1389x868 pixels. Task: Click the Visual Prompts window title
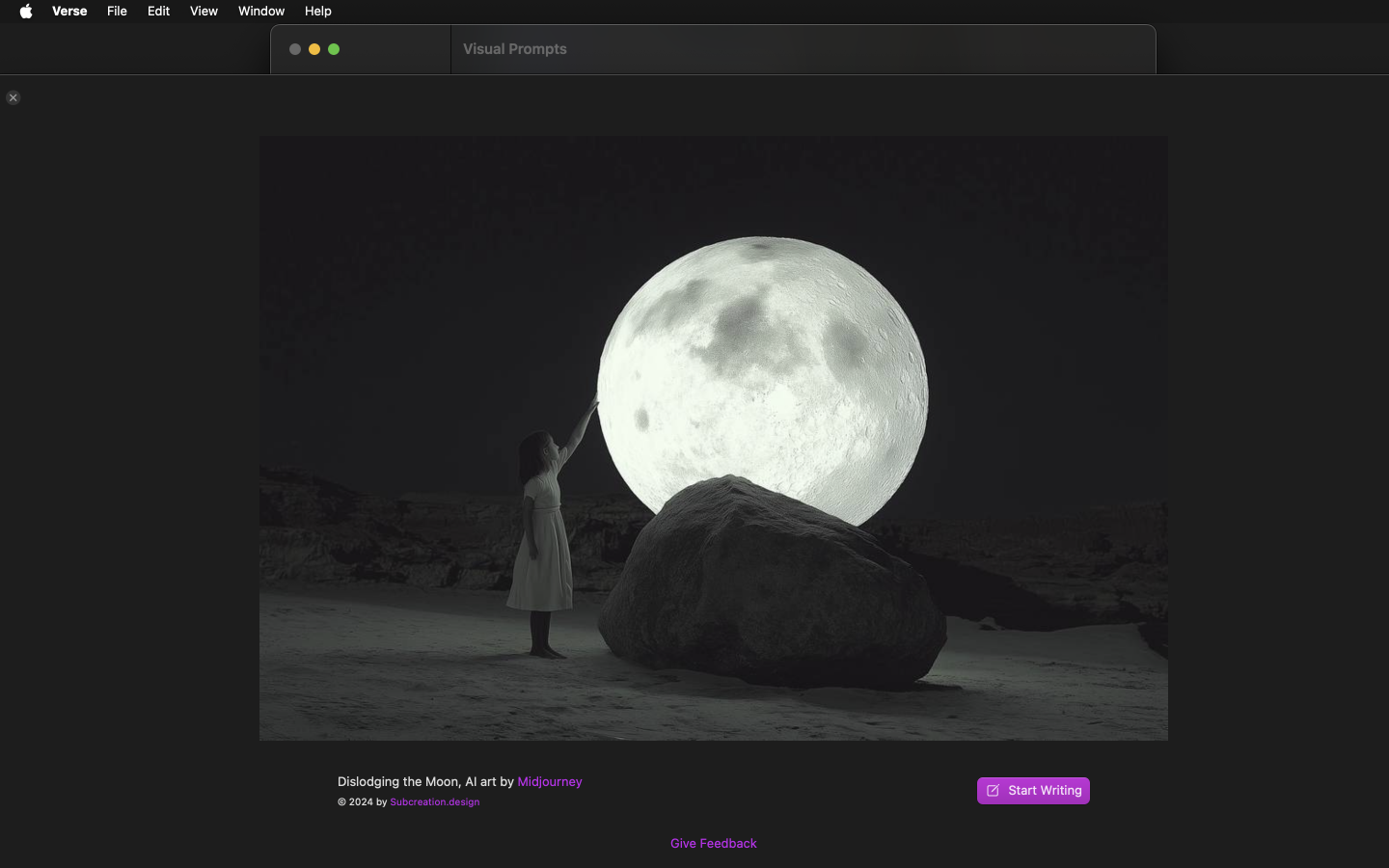515,49
